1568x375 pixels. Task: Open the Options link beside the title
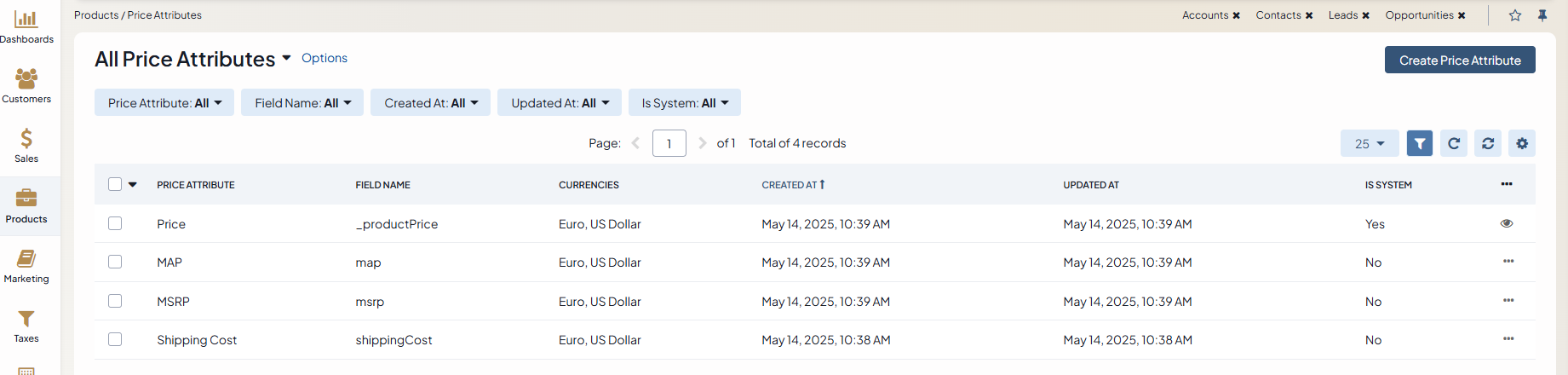(324, 58)
